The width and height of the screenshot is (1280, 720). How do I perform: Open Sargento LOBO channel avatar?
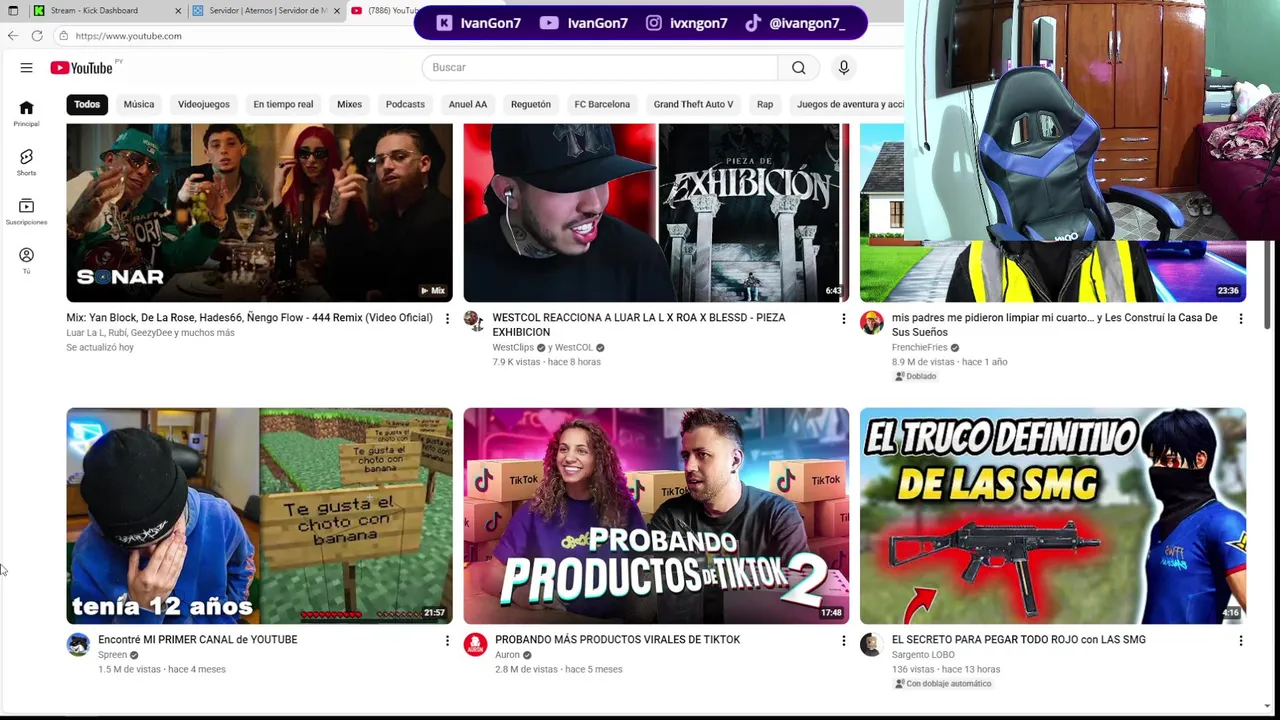(x=872, y=644)
